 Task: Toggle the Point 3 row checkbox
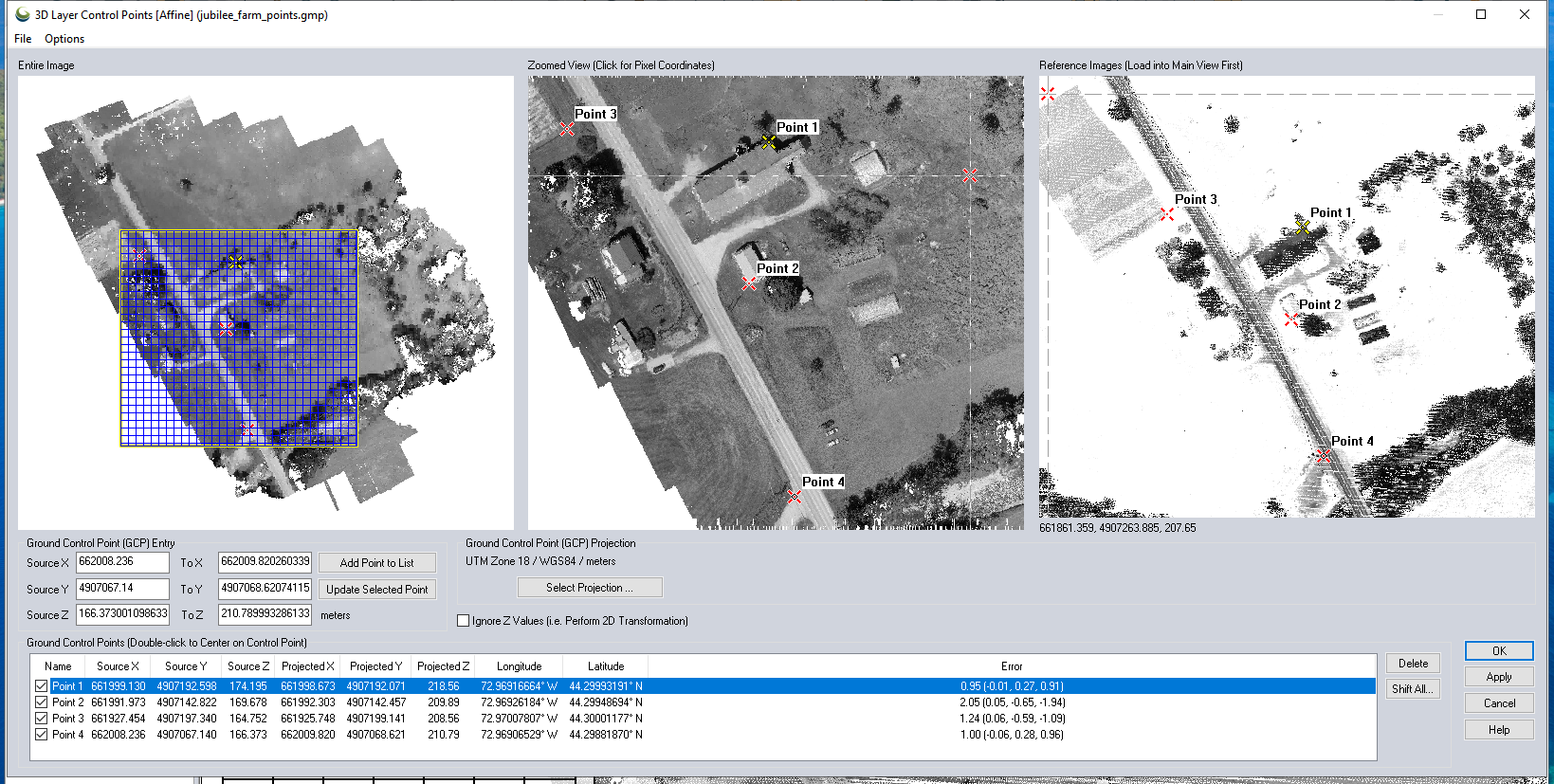(41, 719)
